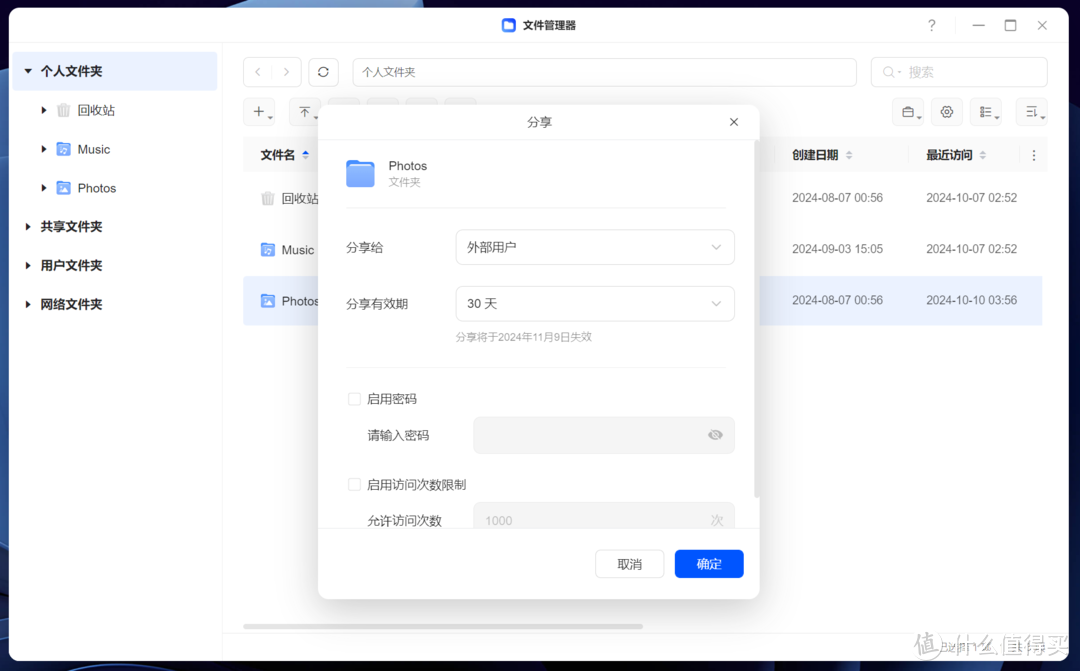Enable the 启用密码 checkbox
The image size is (1080, 671).
pos(354,398)
